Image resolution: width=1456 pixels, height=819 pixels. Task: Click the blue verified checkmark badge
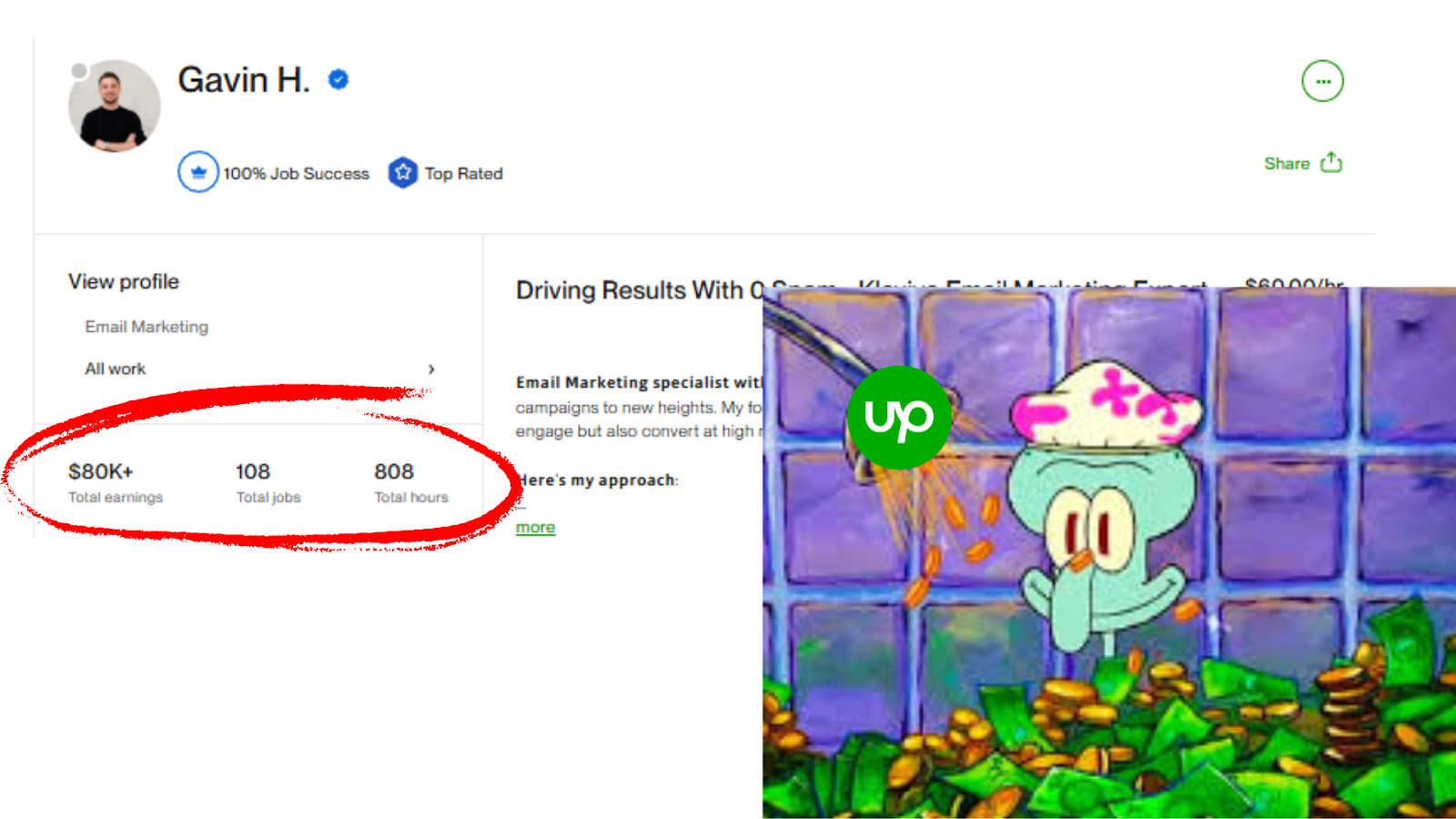coord(339,80)
